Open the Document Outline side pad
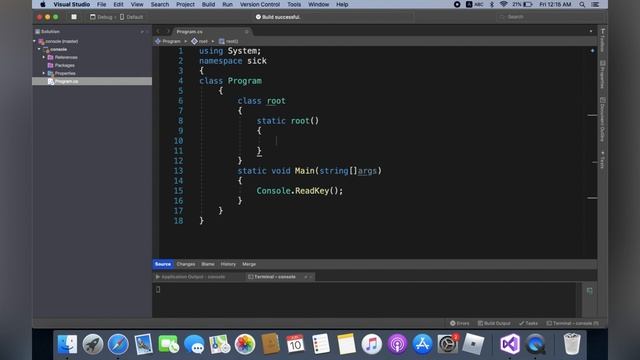The height and width of the screenshot is (360, 640). coord(602,119)
